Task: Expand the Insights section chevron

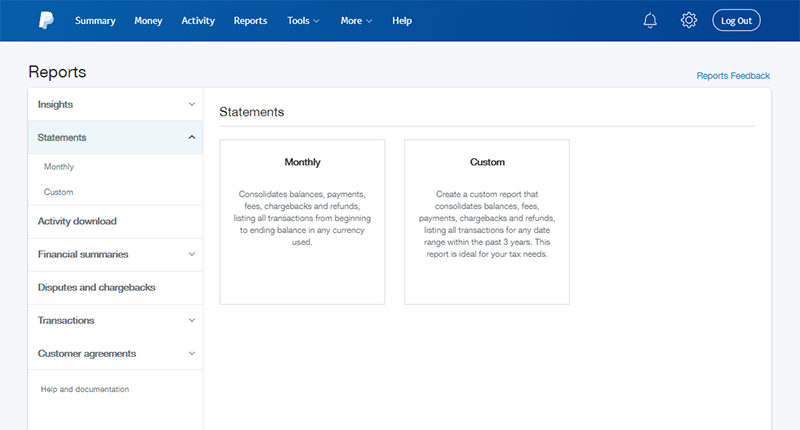Action: (191, 104)
